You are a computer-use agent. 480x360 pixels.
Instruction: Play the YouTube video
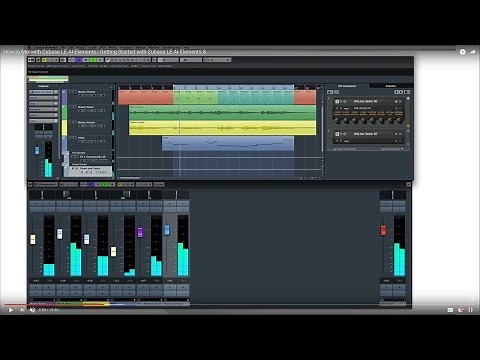coord(11,310)
